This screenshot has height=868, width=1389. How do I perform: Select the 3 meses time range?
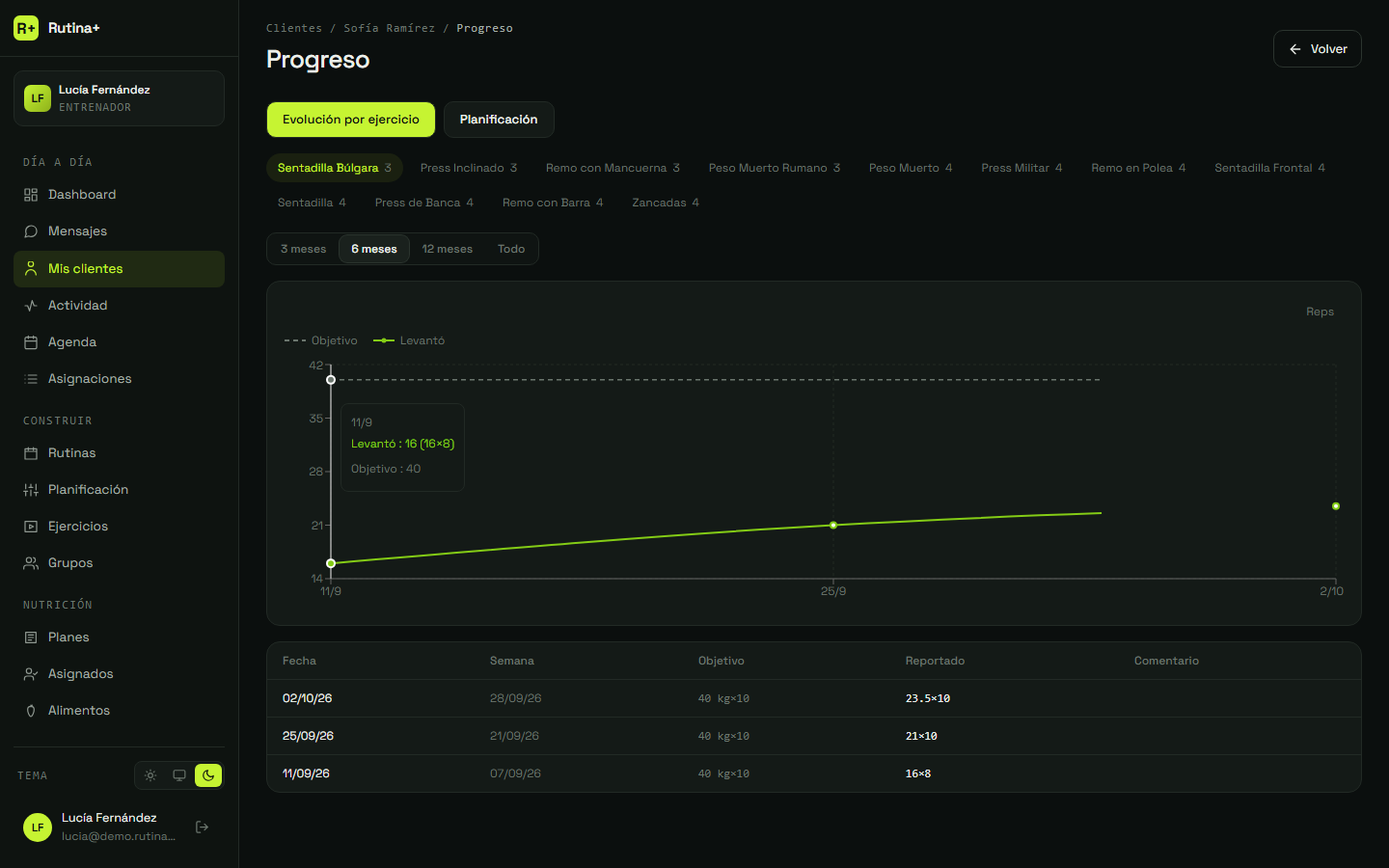coord(304,249)
